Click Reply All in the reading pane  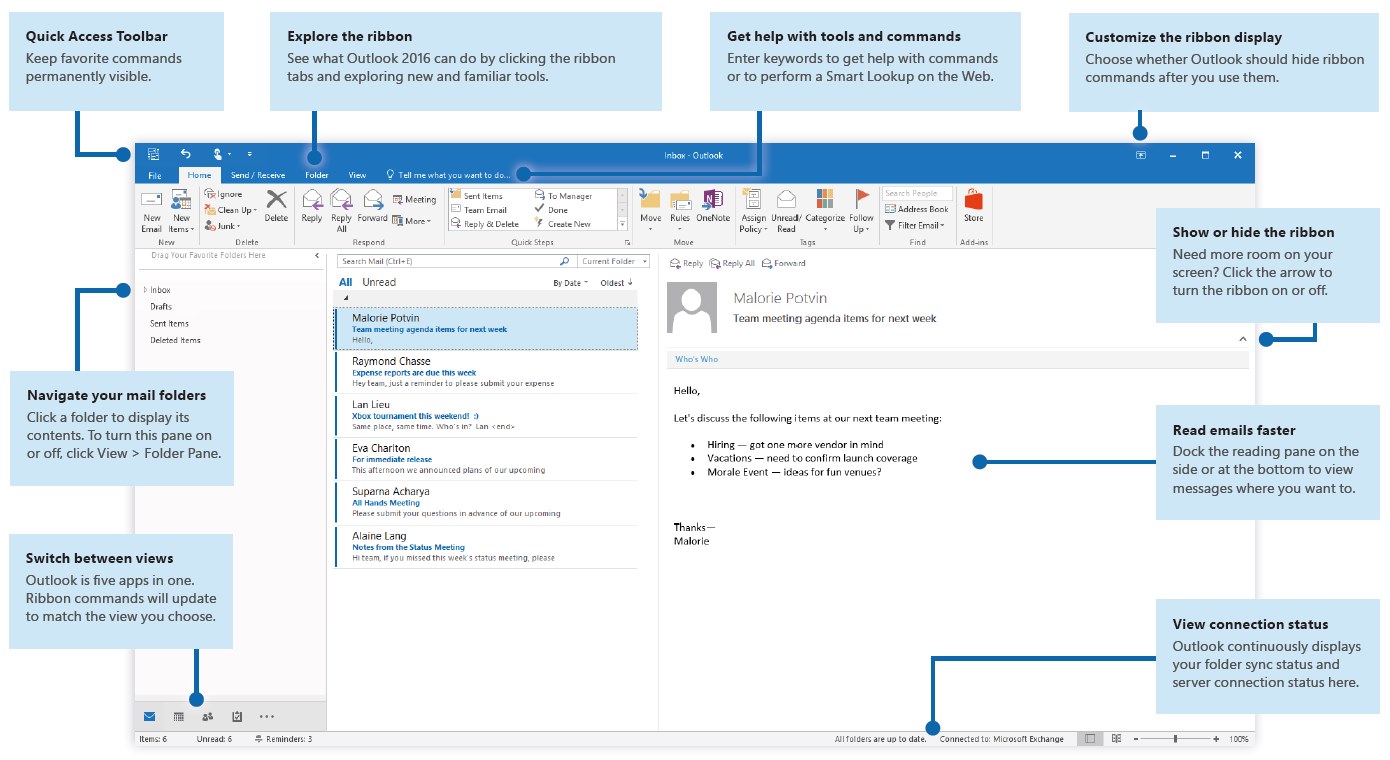tap(732, 264)
